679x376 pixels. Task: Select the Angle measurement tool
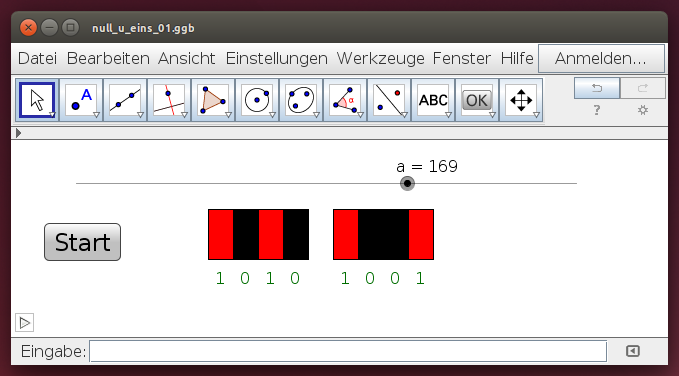pyautogui.click(x=345, y=100)
